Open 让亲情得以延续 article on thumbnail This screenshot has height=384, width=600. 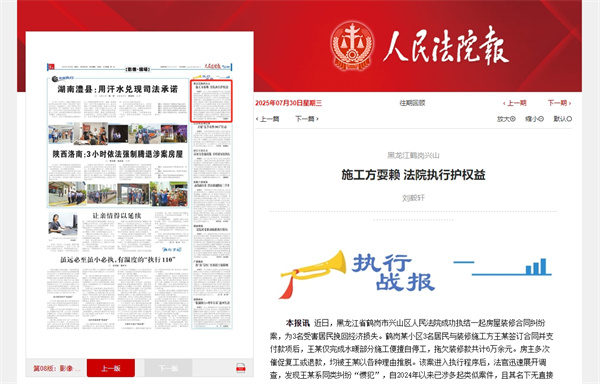point(117,216)
